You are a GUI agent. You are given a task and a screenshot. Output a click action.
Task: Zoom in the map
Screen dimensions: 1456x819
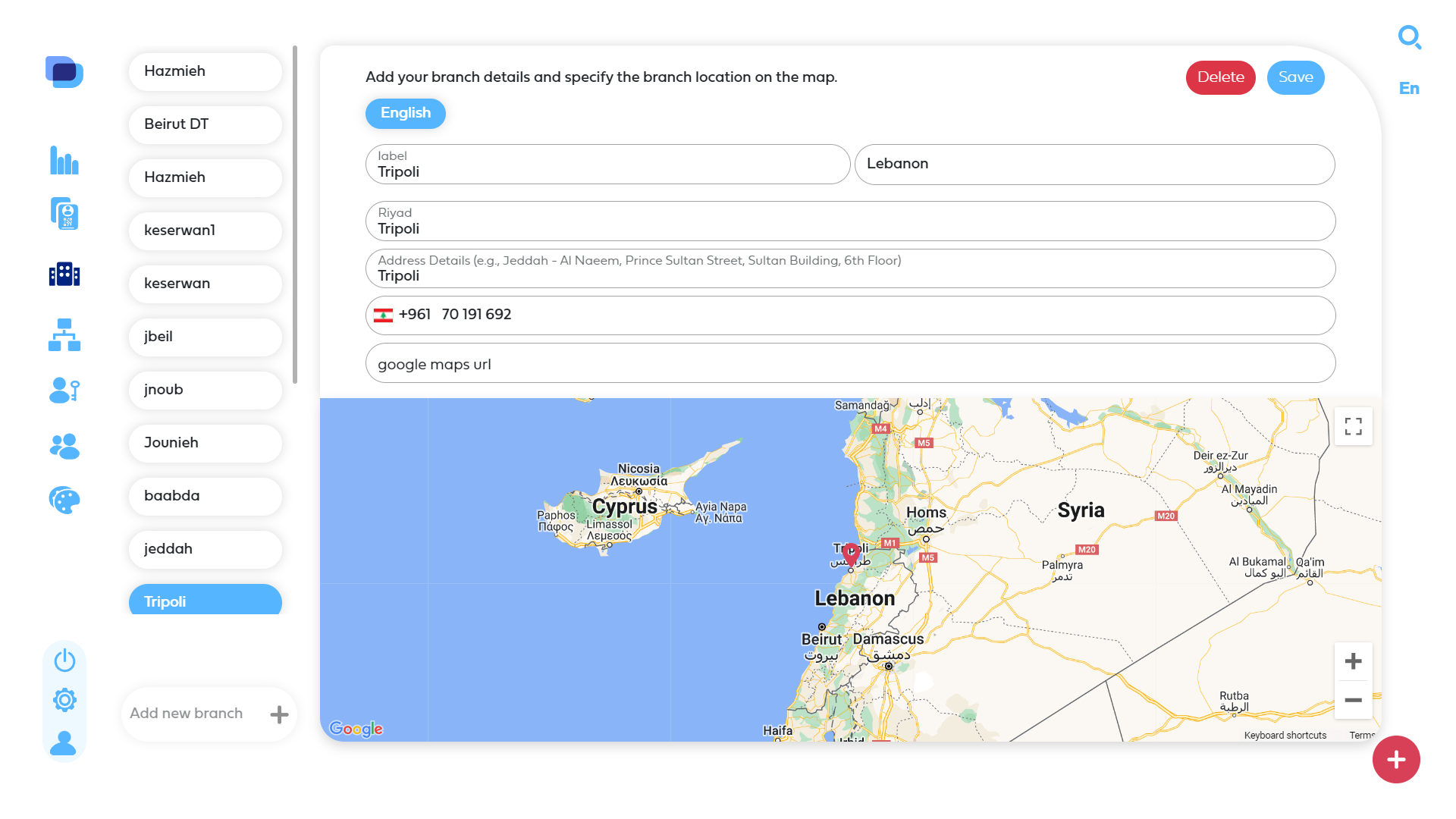pos(1354,661)
